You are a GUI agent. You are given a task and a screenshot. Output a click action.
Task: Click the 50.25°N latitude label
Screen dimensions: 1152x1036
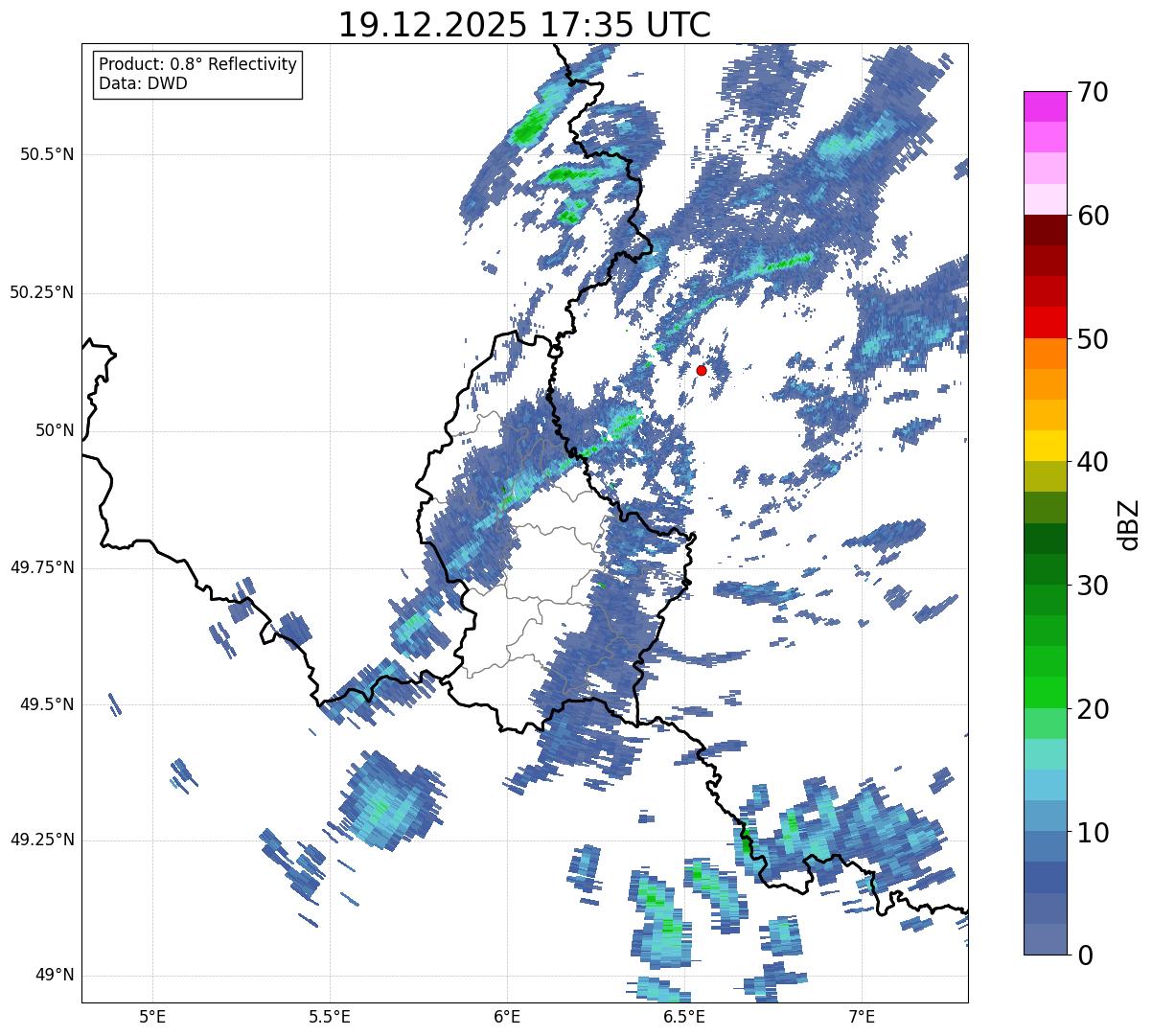point(41,292)
